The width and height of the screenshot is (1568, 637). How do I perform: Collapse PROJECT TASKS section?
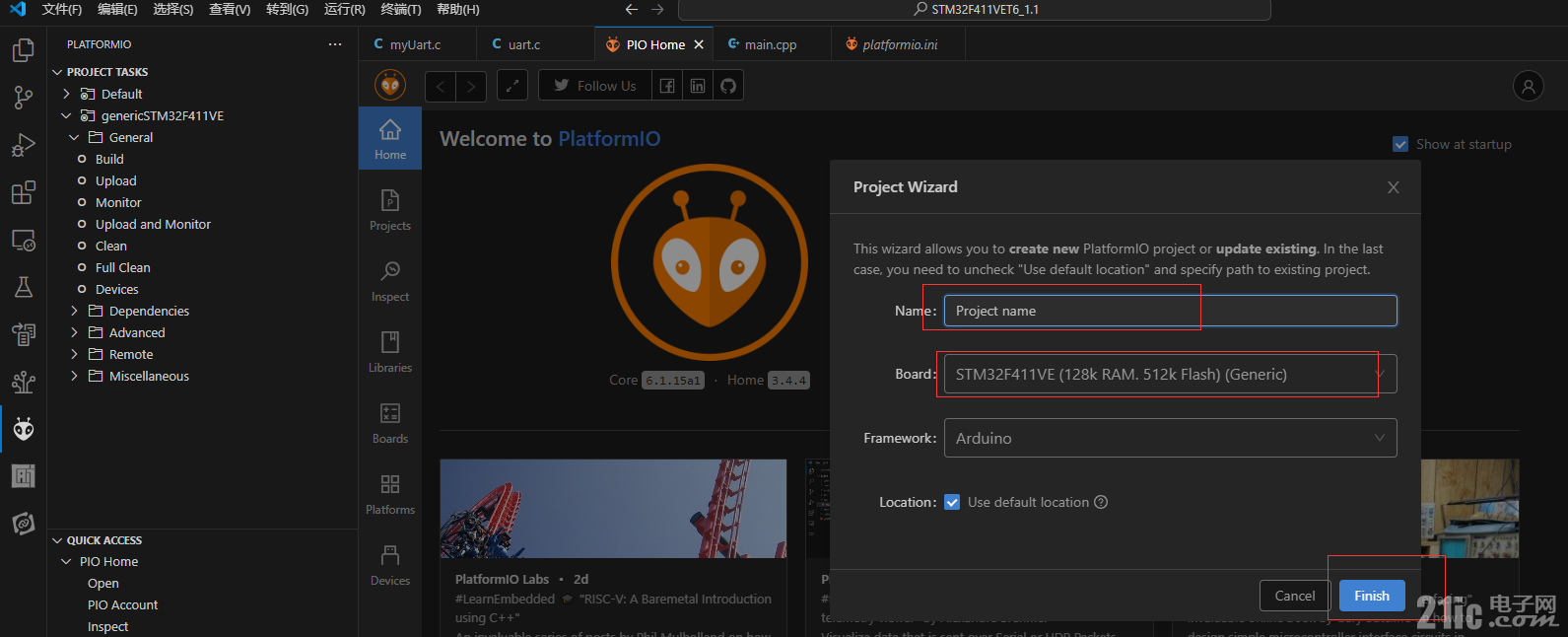click(x=57, y=72)
